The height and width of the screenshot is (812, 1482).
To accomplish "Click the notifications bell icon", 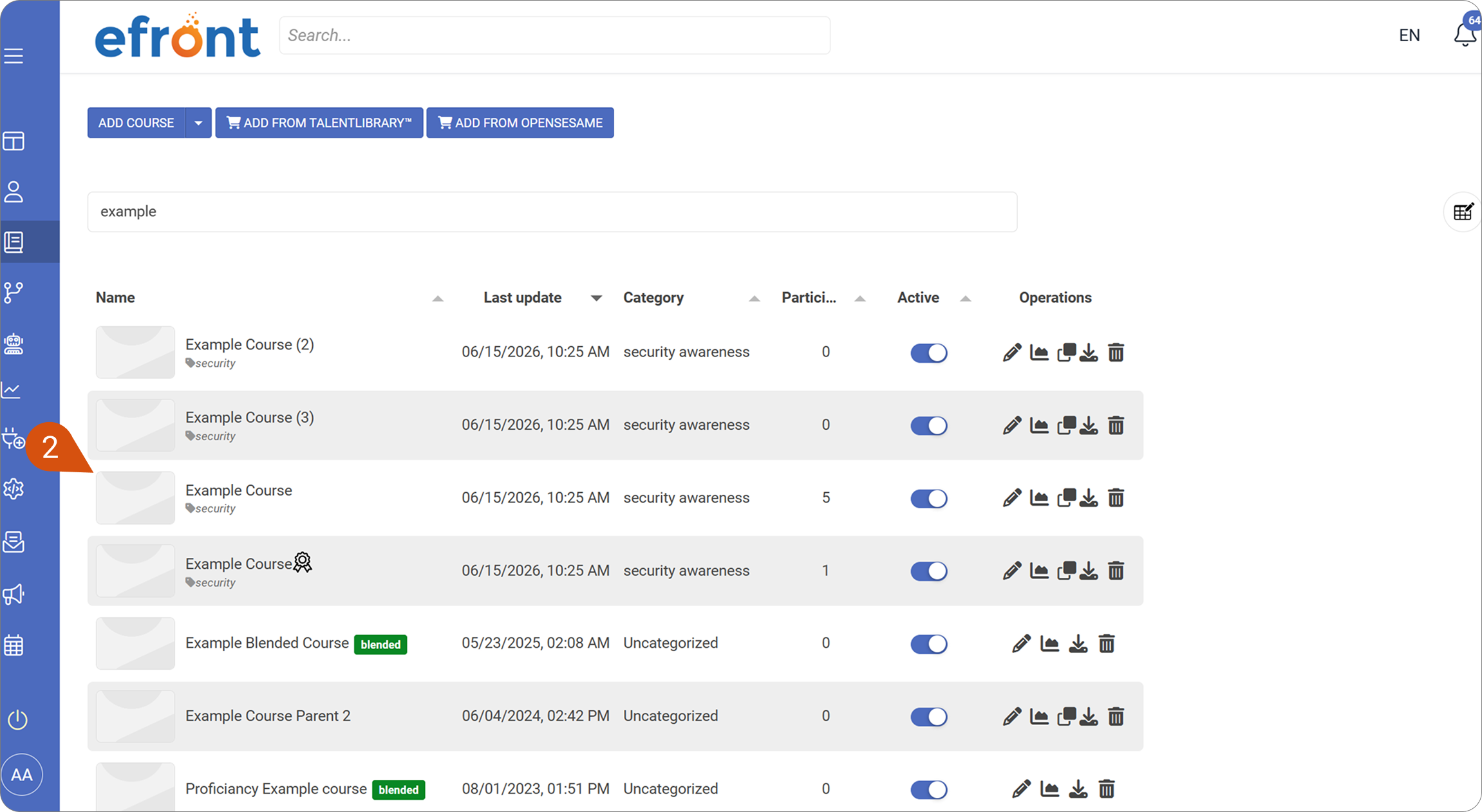I will click(x=1465, y=35).
